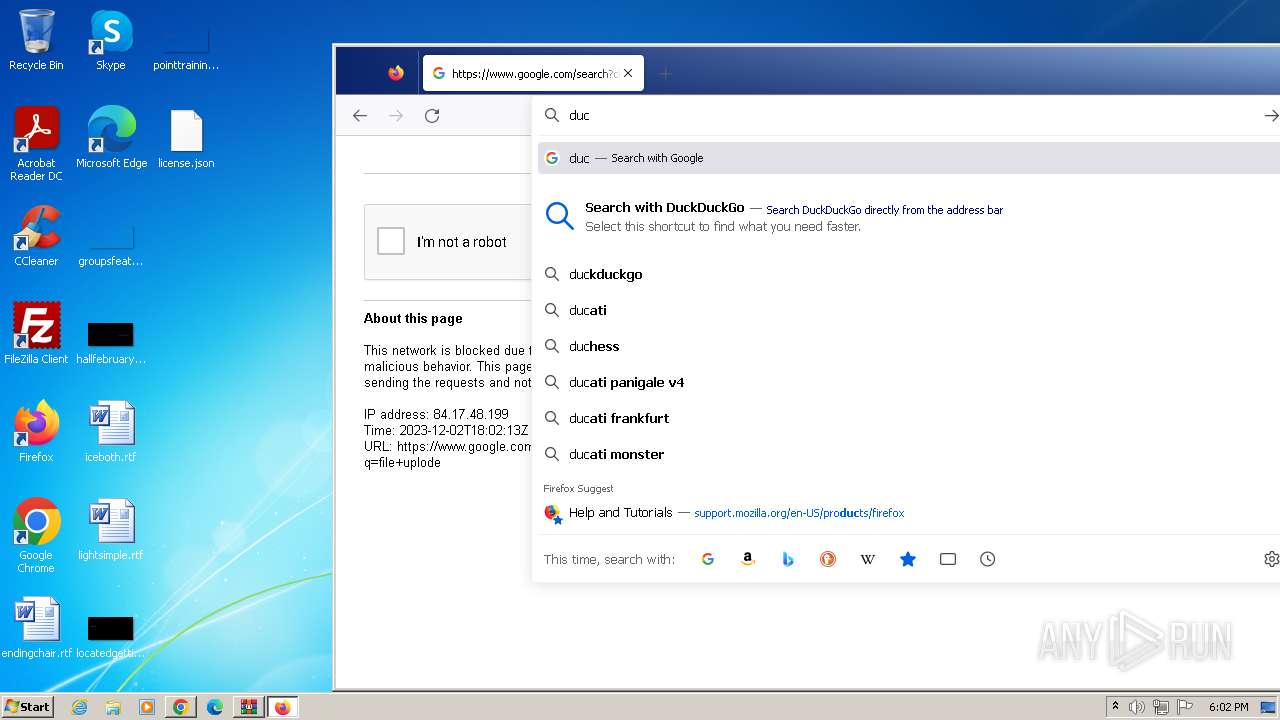
Task: Search bookmarks using the star icon
Action: click(908, 559)
